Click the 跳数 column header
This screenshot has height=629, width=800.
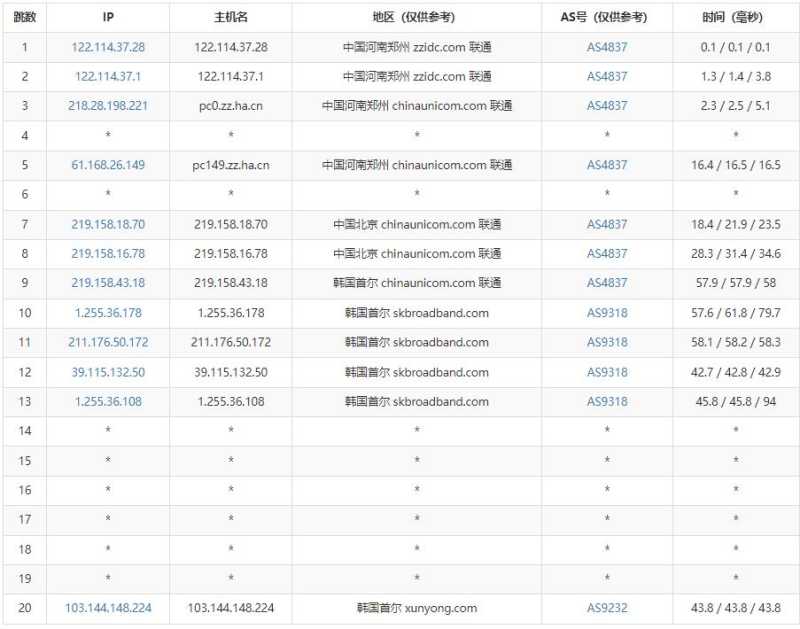click(x=24, y=17)
